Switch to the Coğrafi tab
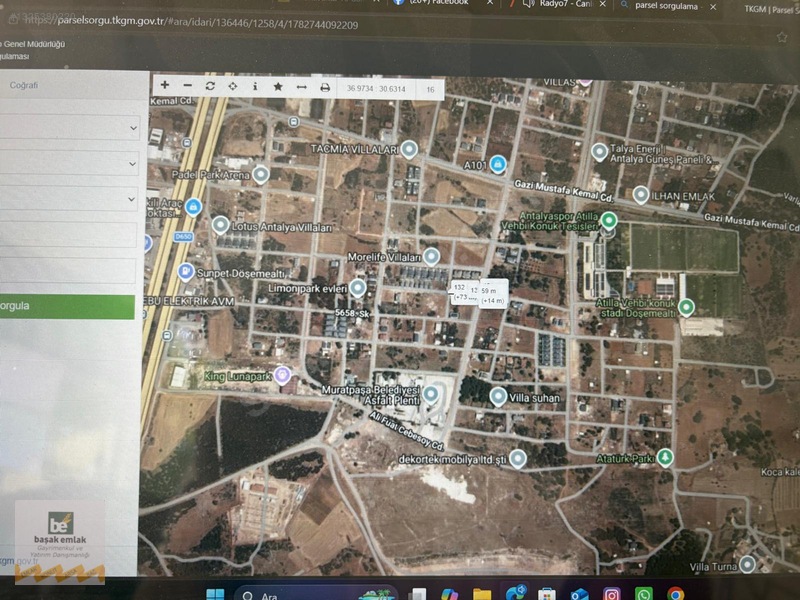This screenshot has height=600, width=800. (23, 85)
